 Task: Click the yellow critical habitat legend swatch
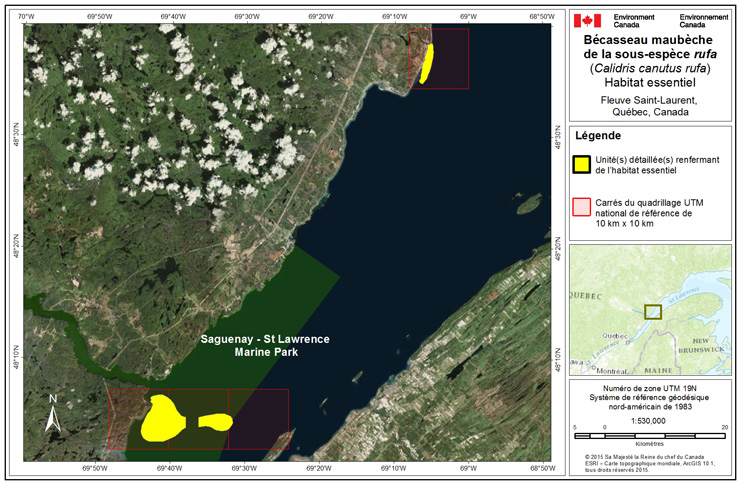coord(580,165)
